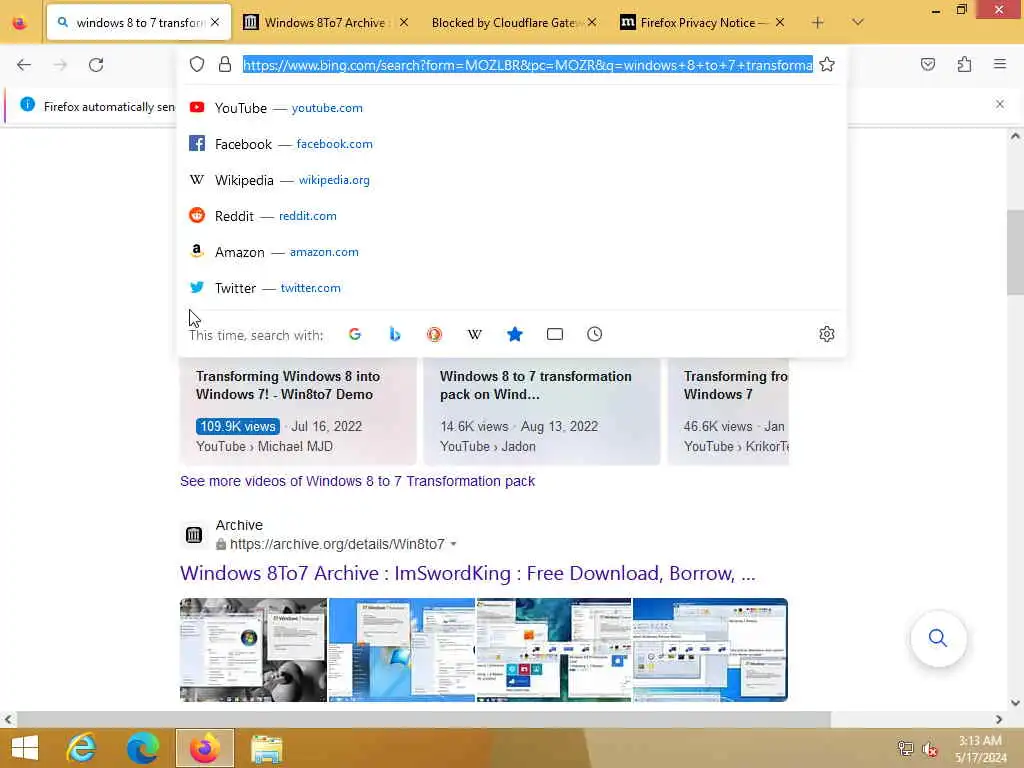Choose Reddit suggestion in dropdown
Viewport: 1024px width, 768px height.
tap(511, 216)
